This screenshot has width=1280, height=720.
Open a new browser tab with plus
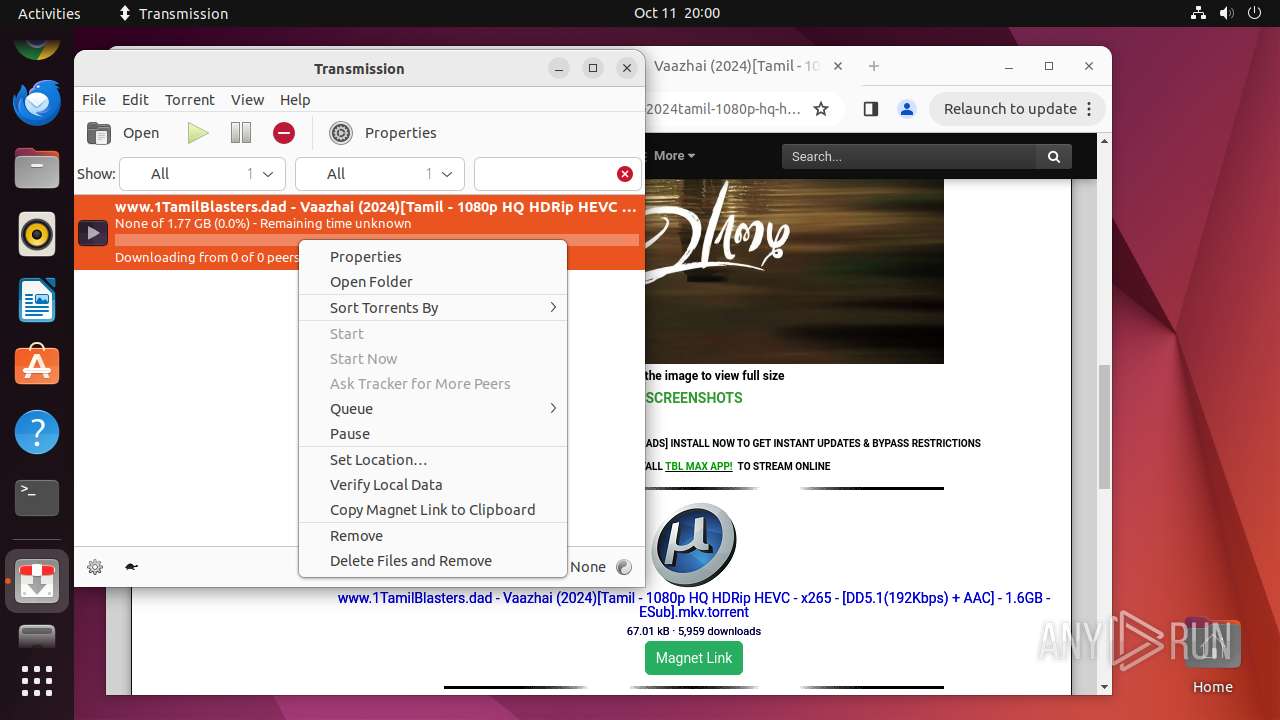(x=874, y=66)
